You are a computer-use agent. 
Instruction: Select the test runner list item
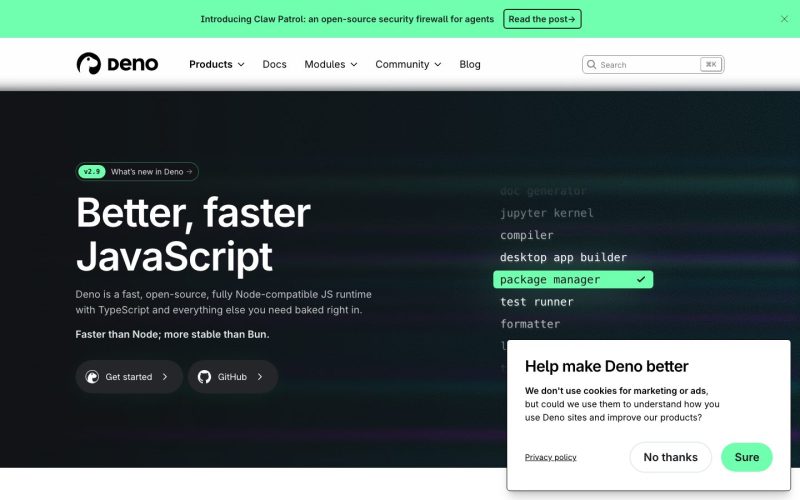[x=537, y=302]
